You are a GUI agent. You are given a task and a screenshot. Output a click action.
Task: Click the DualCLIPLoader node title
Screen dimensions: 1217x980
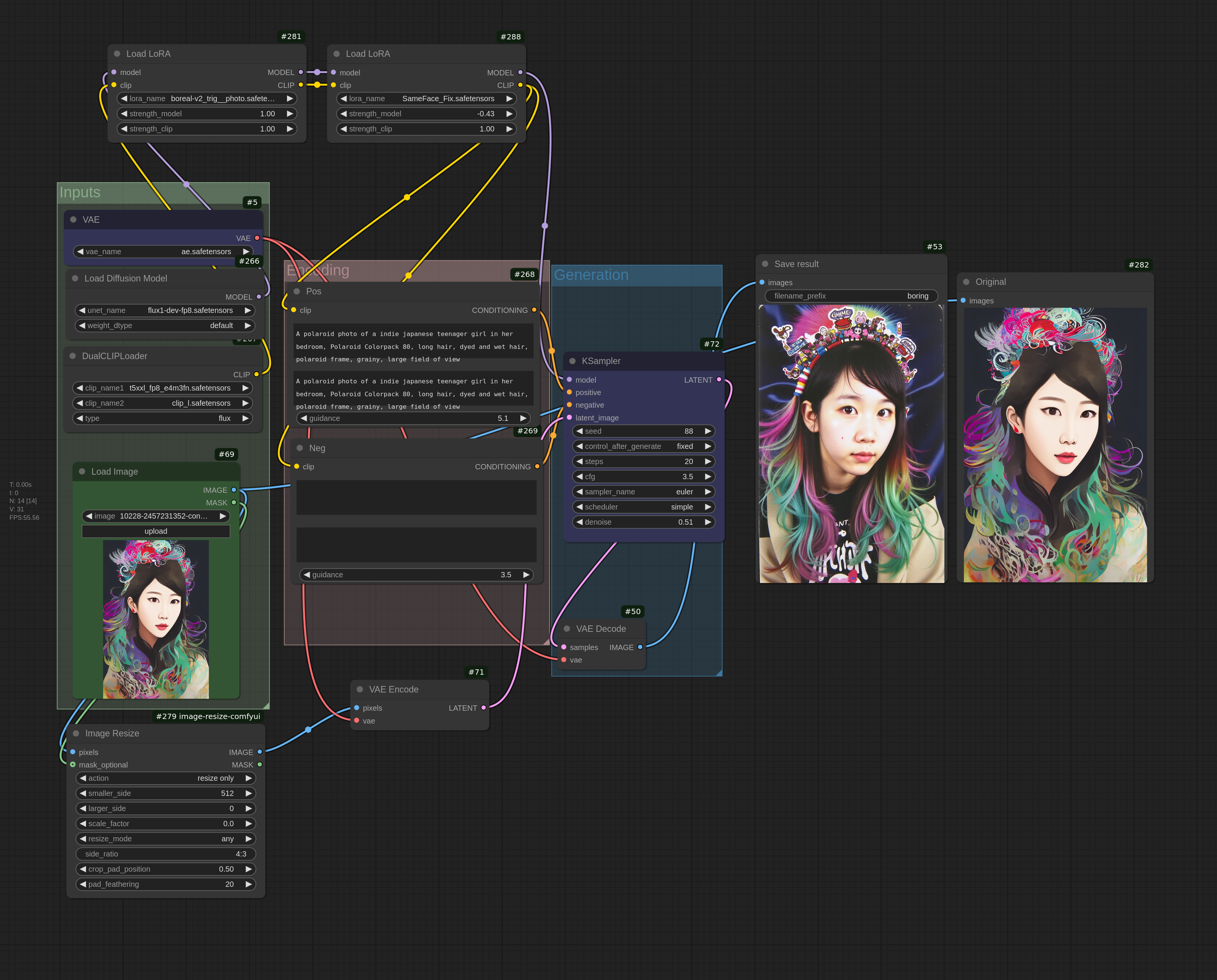(x=114, y=356)
